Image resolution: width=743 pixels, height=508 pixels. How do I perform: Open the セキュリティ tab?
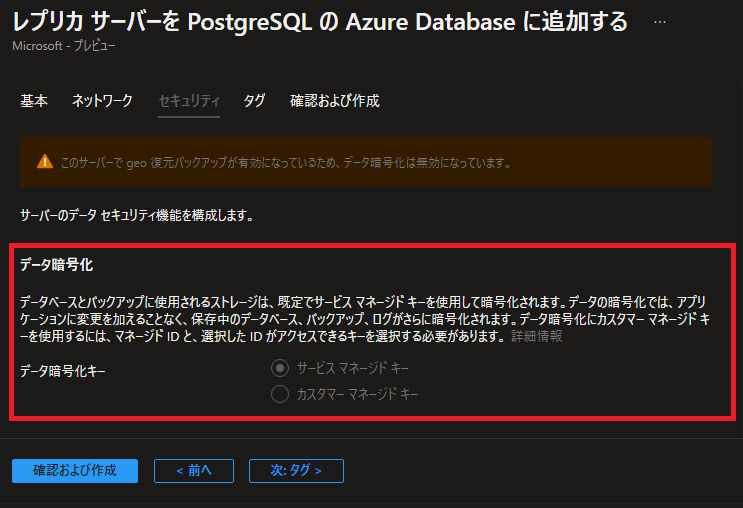(189, 100)
